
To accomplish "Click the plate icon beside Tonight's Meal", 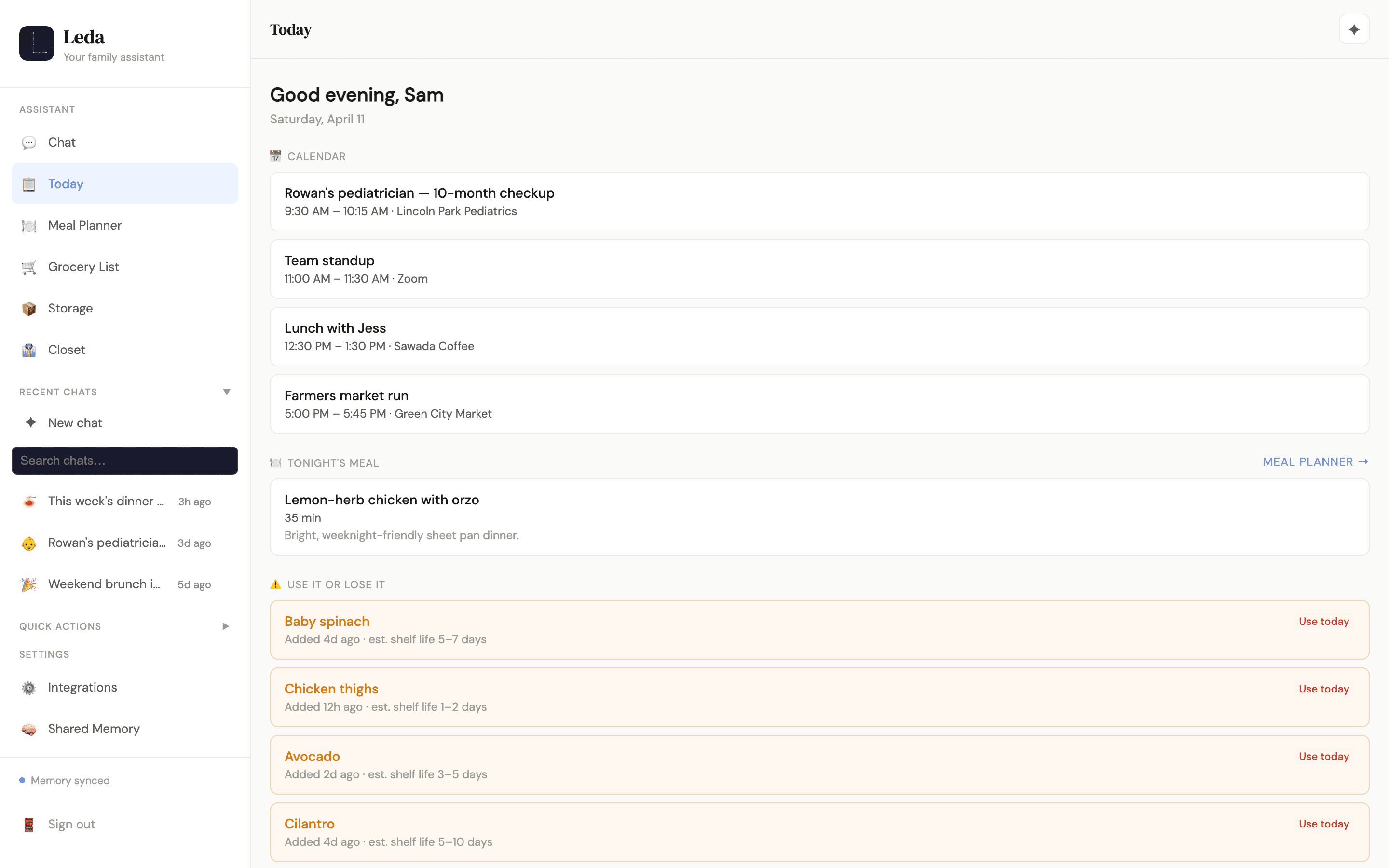I will pos(275,463).
